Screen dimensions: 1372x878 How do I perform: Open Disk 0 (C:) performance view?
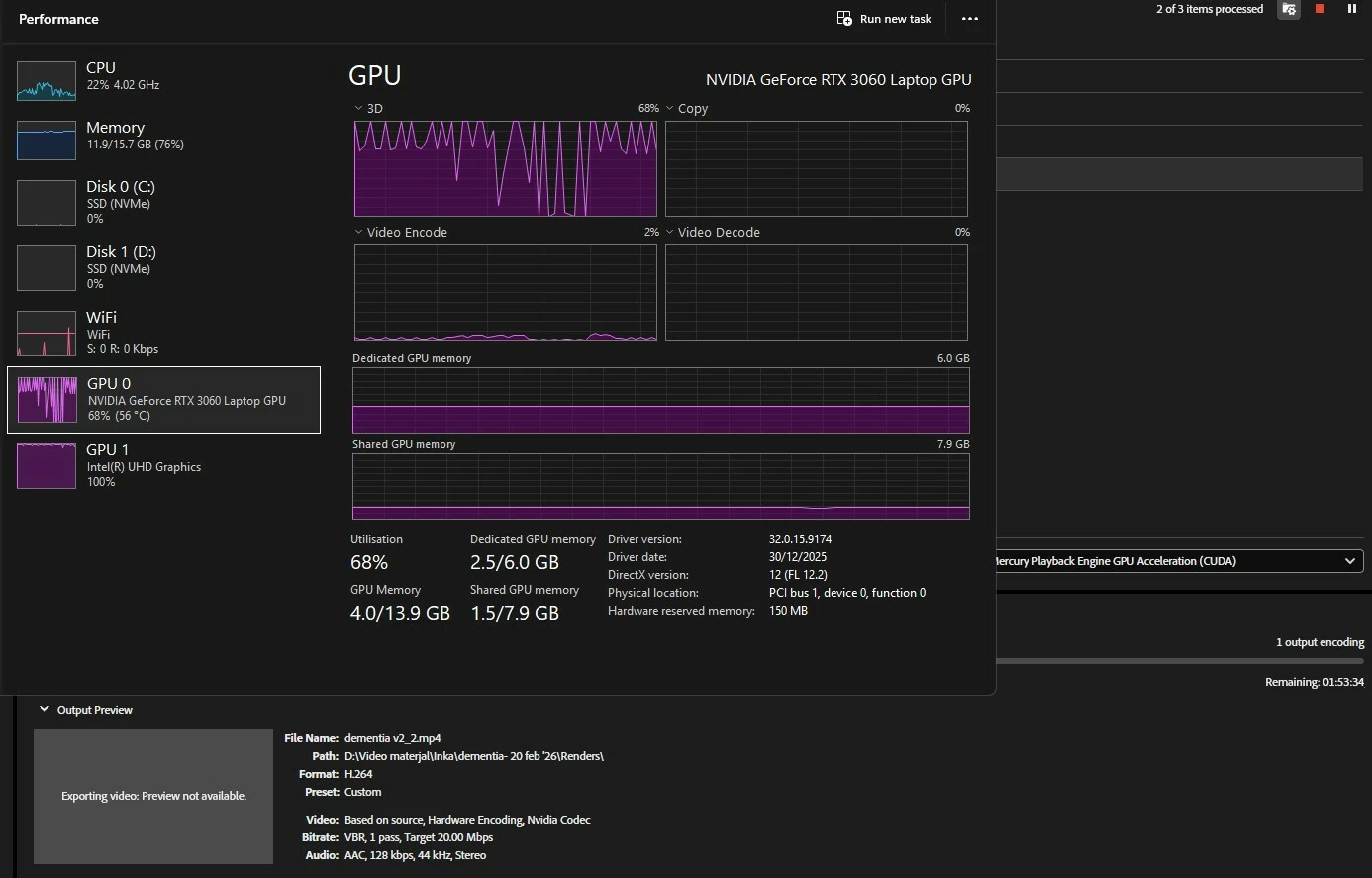[163, 202]
